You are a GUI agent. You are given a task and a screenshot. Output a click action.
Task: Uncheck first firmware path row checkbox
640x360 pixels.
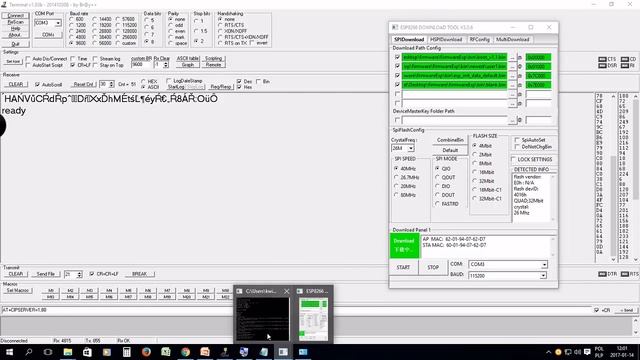397,58
